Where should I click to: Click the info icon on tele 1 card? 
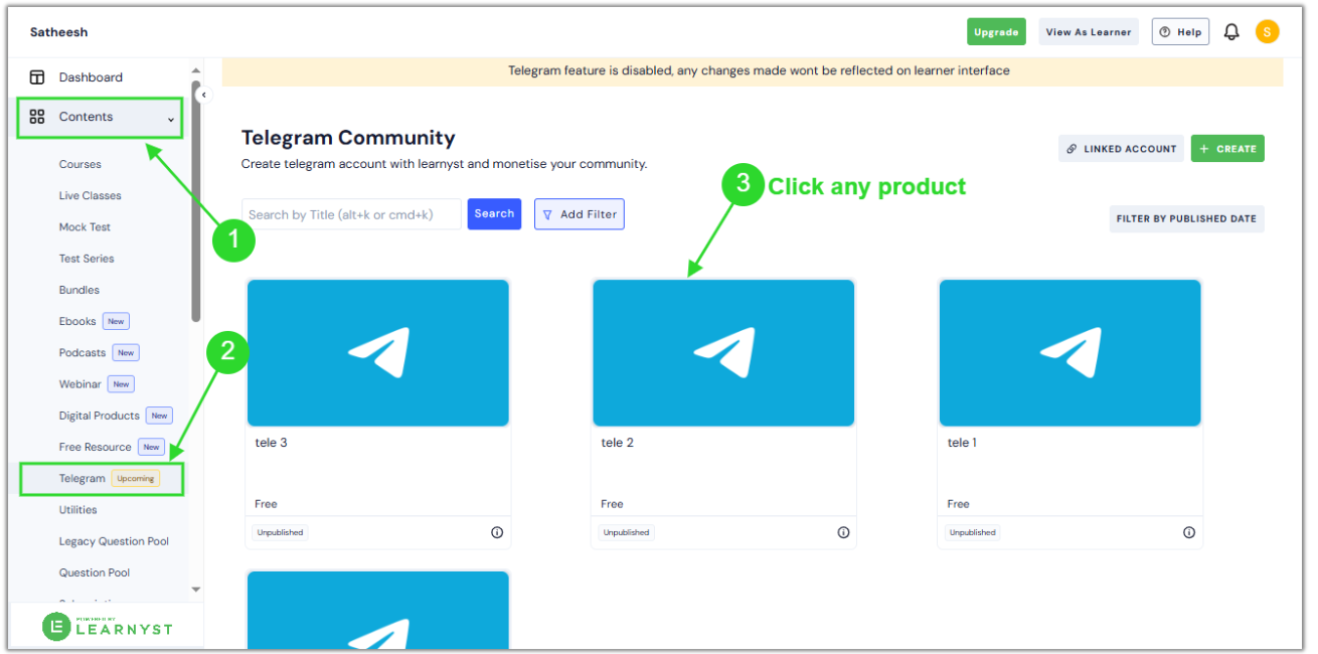1189,532
